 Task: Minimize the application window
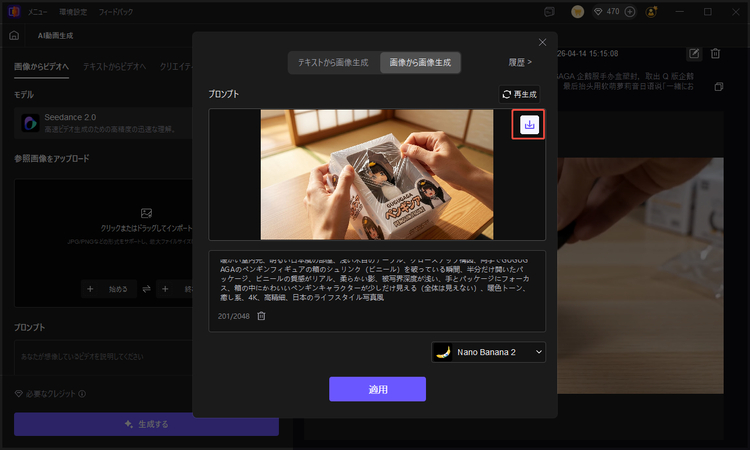680,11
